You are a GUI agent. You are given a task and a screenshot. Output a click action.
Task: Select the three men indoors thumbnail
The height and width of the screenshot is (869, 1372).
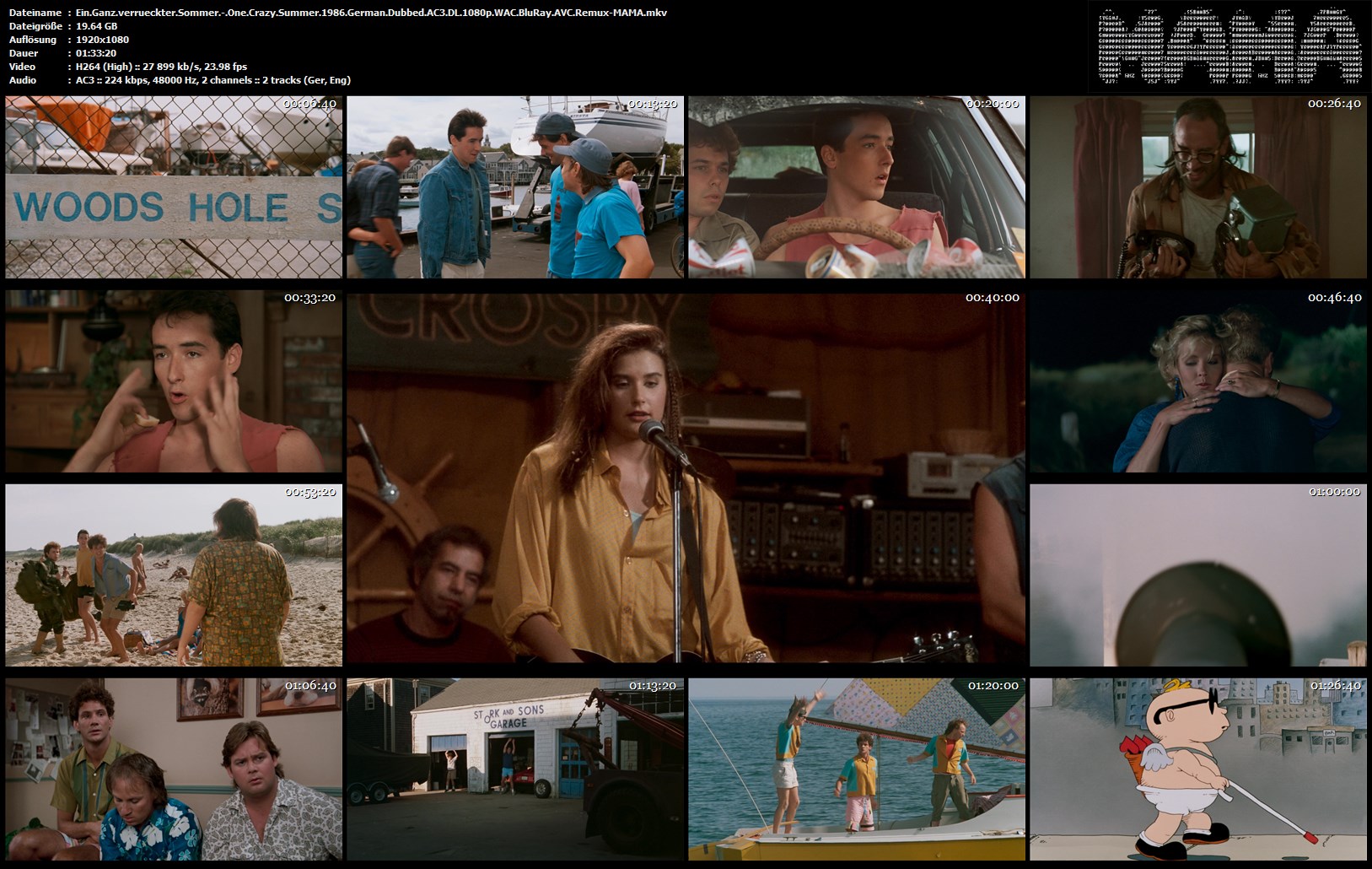[174, 769]
